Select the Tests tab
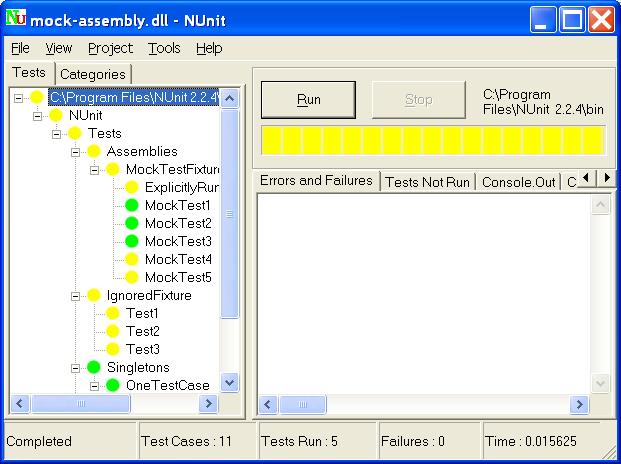Image resolution: width=621 pixels, height=464 pixels. coord(29,72)
